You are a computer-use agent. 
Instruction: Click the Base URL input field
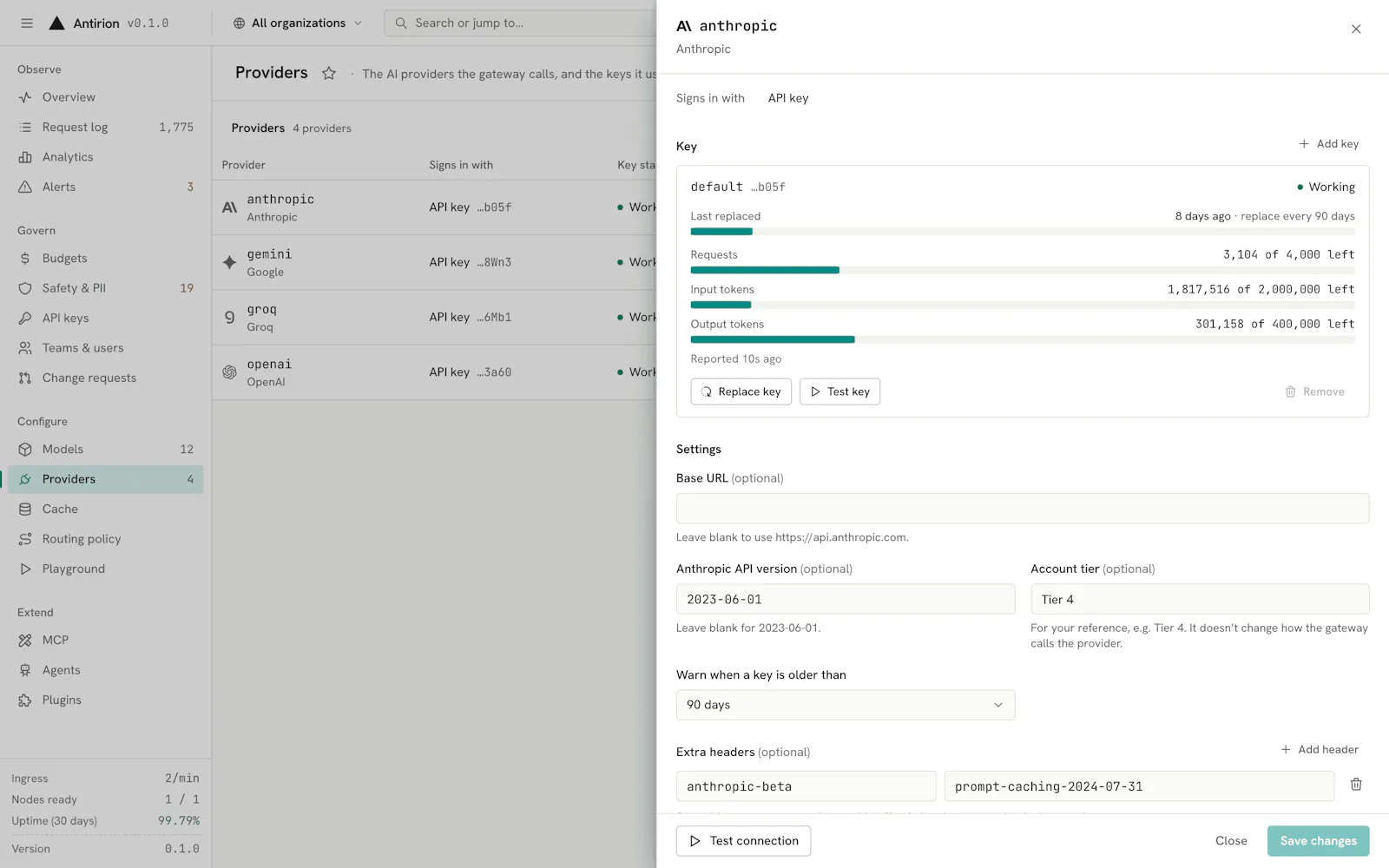click(1023, 509)
